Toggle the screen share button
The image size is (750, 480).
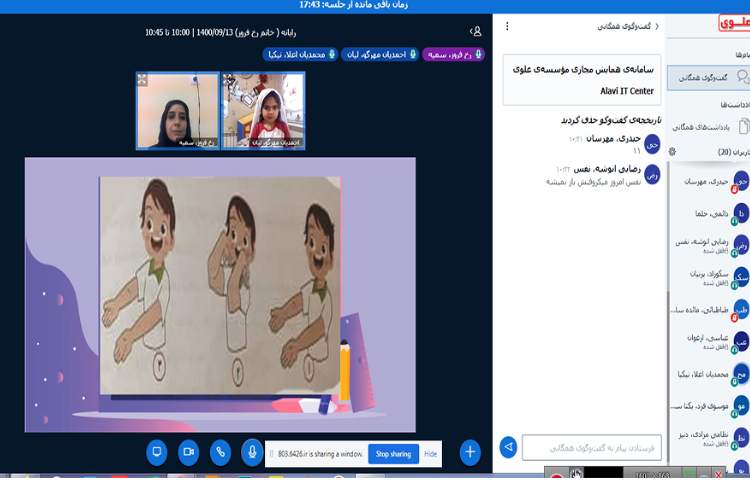coord(156,452)
